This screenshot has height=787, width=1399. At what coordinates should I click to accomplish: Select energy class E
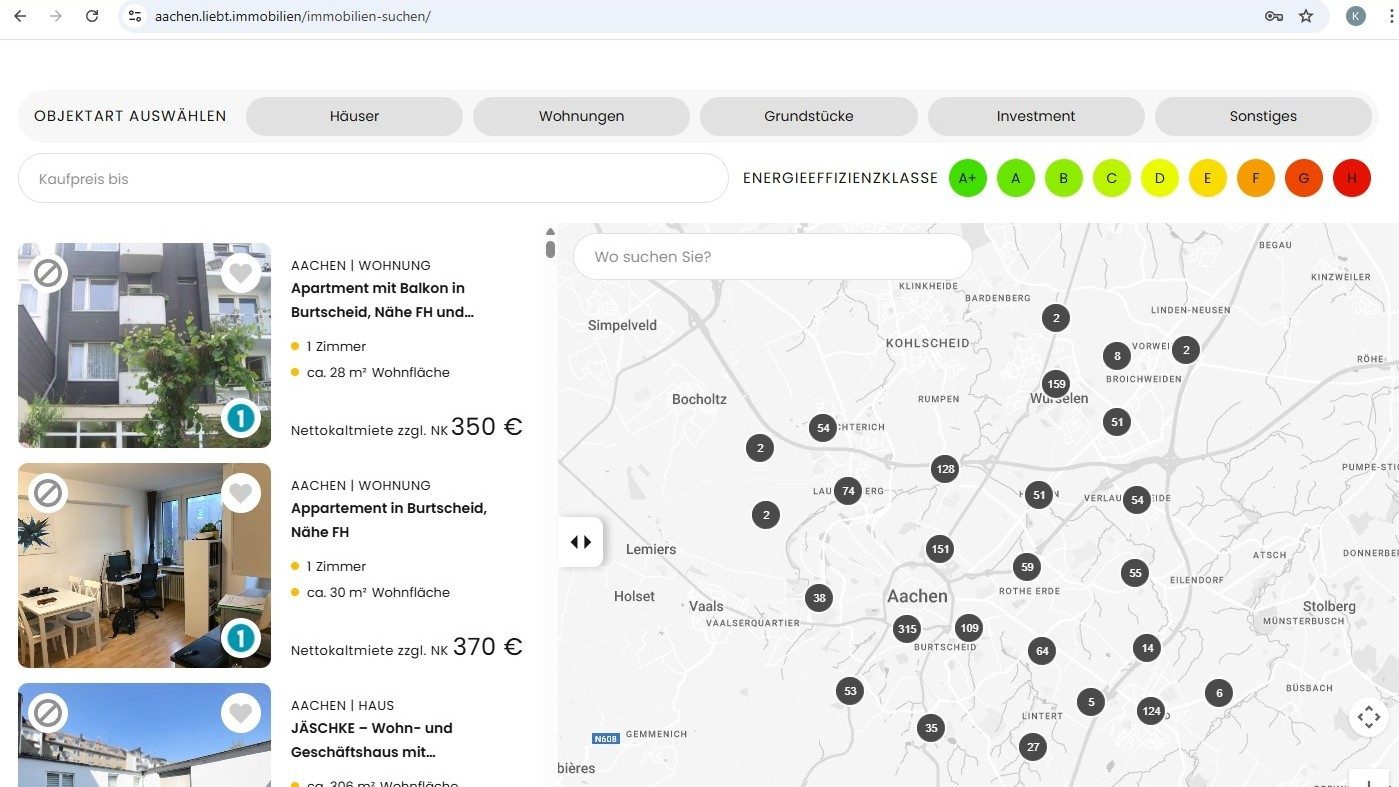pos(1207,178)
